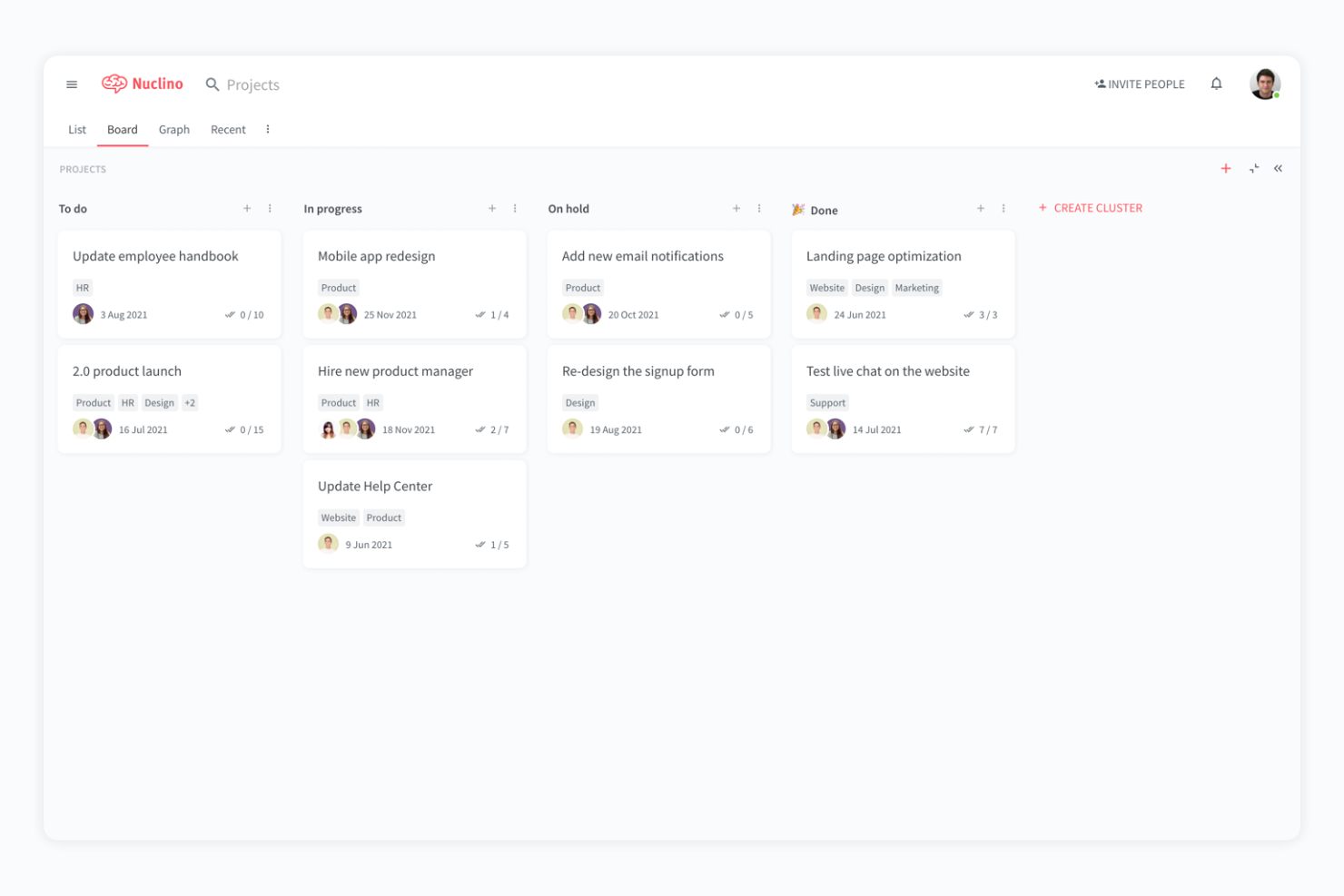Click INVITE PEOPLE

point(1140,84)
